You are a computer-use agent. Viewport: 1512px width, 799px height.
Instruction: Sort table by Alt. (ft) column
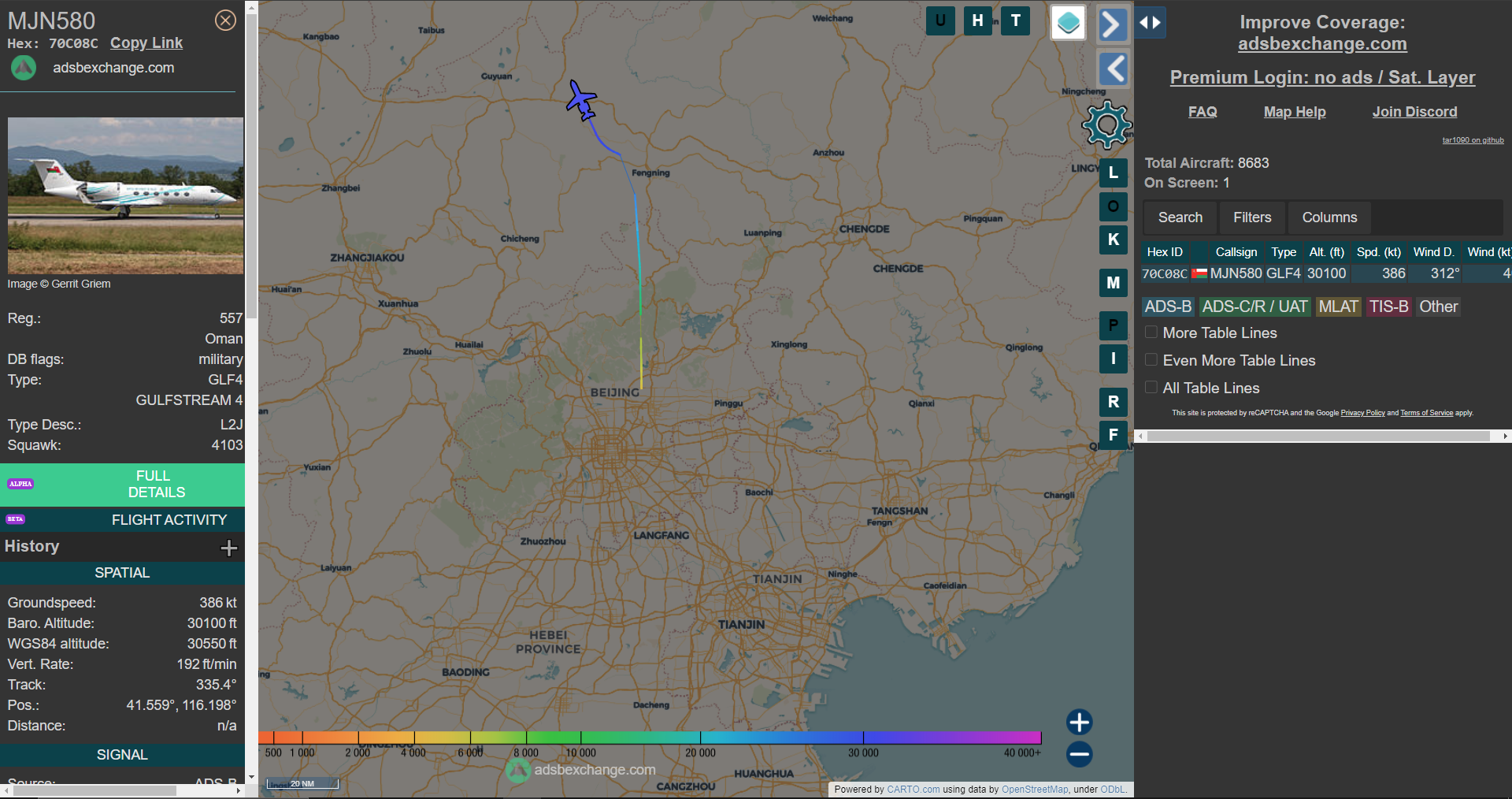(1326, 252)
